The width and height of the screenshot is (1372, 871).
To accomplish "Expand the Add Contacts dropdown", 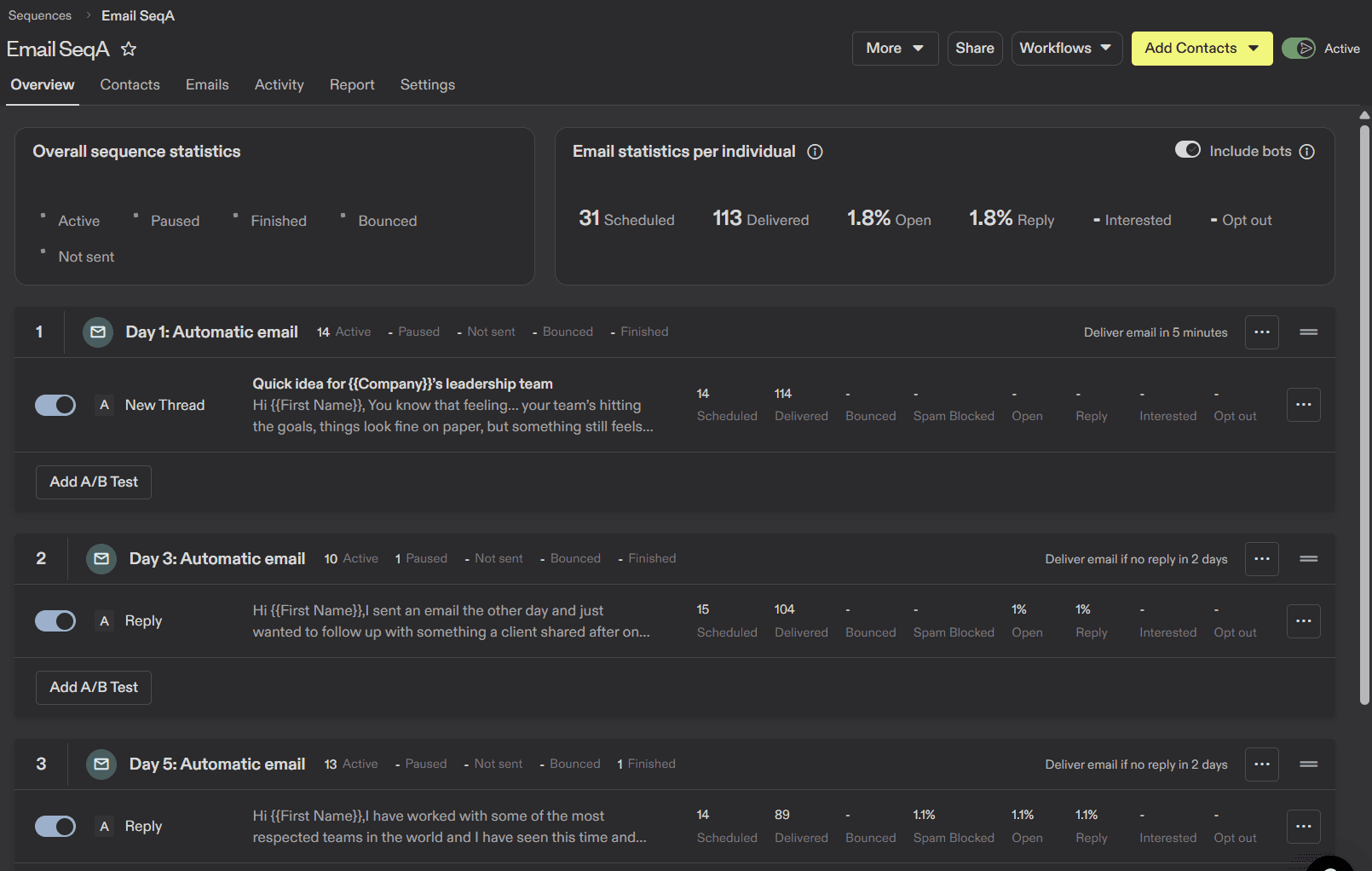I will [1202, 49].
